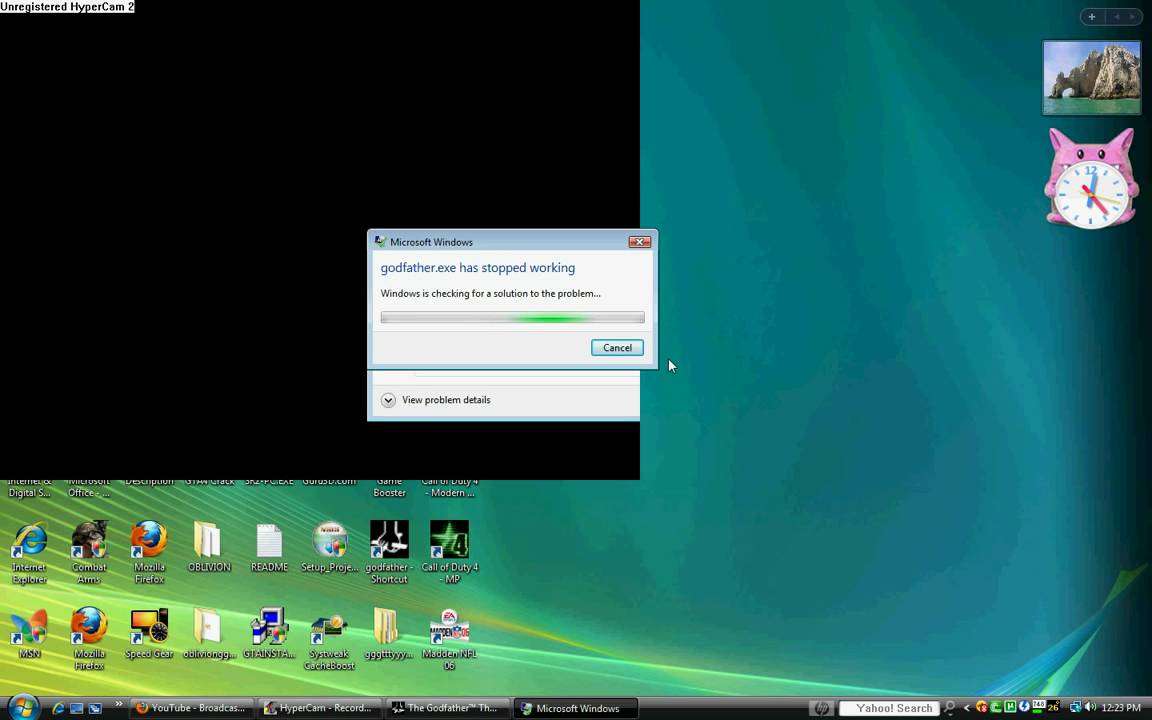Expand the Quick Launch overflow chevron

(x=118, y=705)
